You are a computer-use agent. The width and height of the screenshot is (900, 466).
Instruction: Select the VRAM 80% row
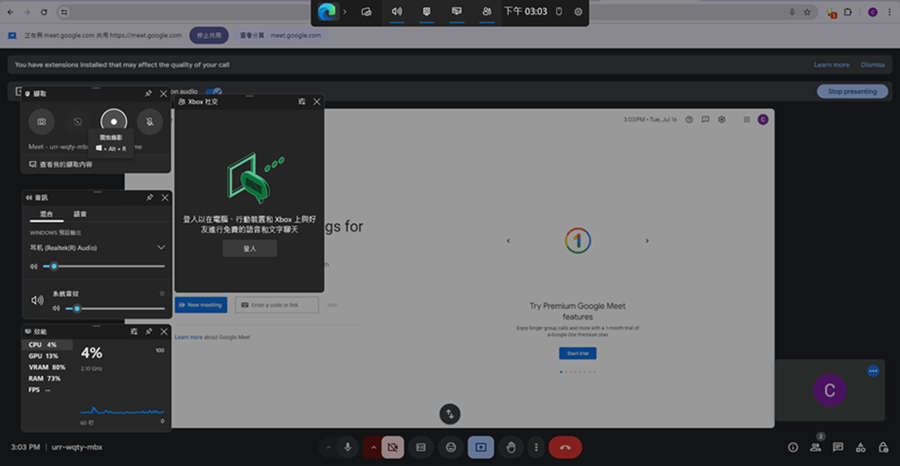[47, 367]
